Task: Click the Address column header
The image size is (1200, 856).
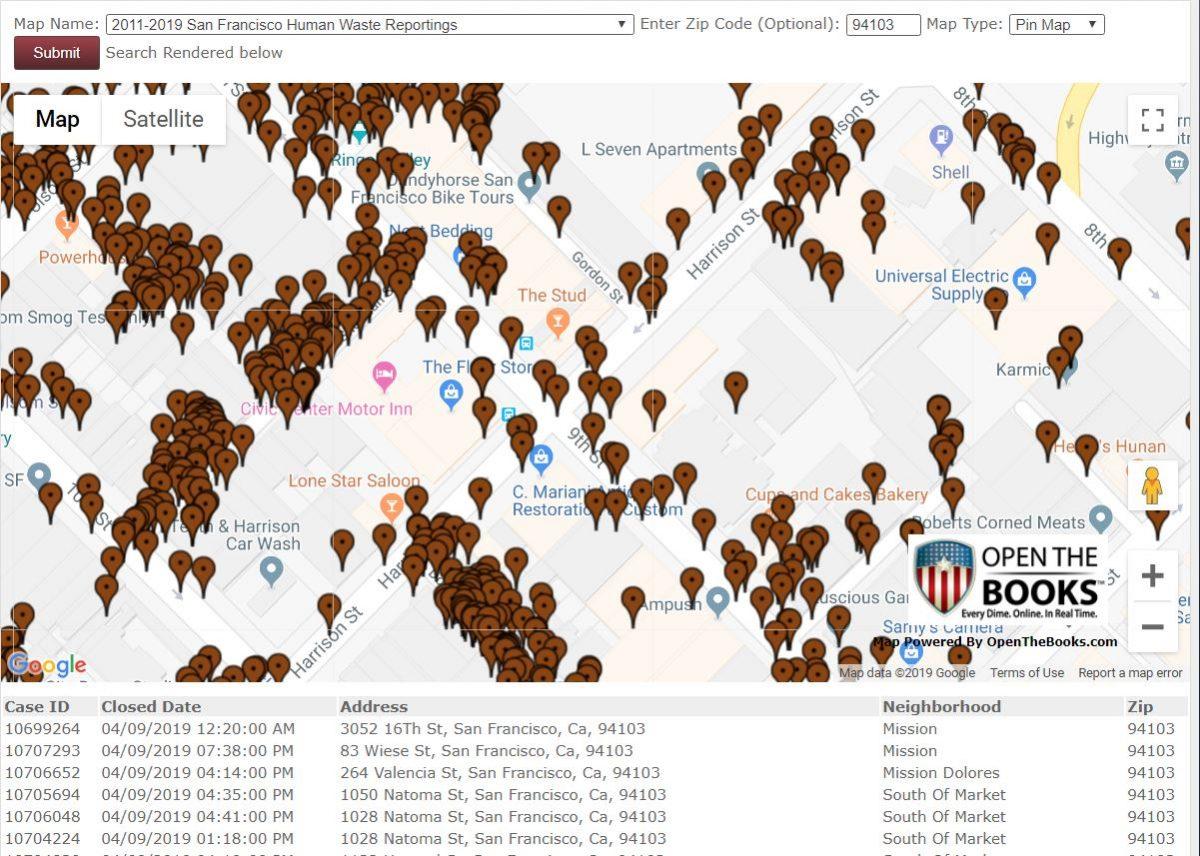Action: pyautogui.click(x=374, y=707)
